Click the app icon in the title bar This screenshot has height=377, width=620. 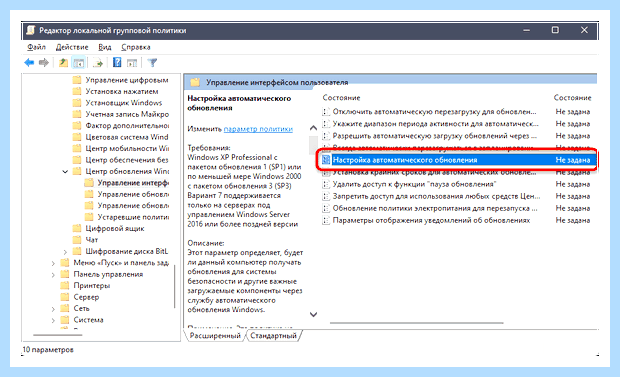click(31, 30)
